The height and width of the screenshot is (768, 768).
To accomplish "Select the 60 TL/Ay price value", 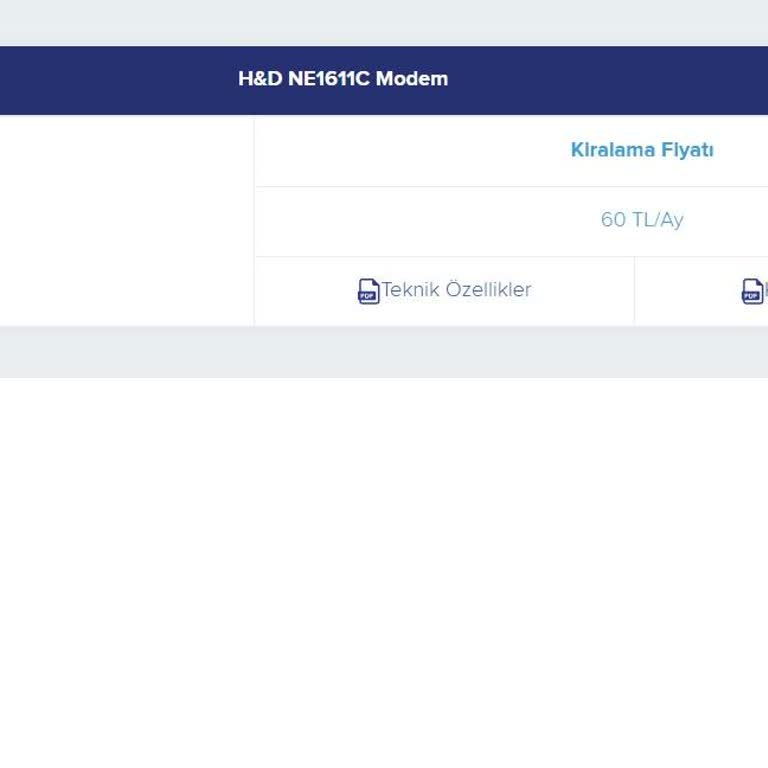I will point(642,220).
